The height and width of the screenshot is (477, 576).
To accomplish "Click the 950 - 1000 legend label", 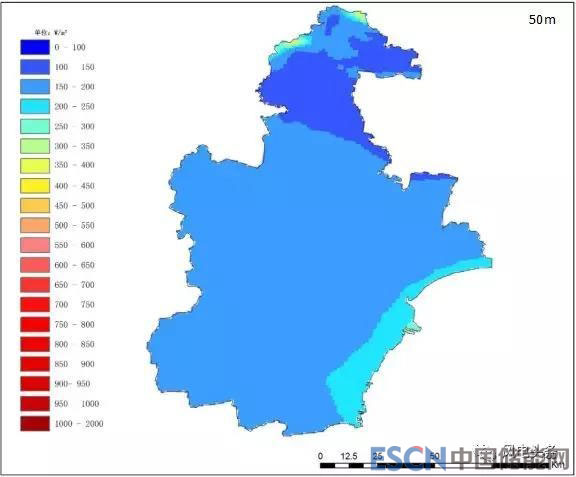I will tap(77, 404).
